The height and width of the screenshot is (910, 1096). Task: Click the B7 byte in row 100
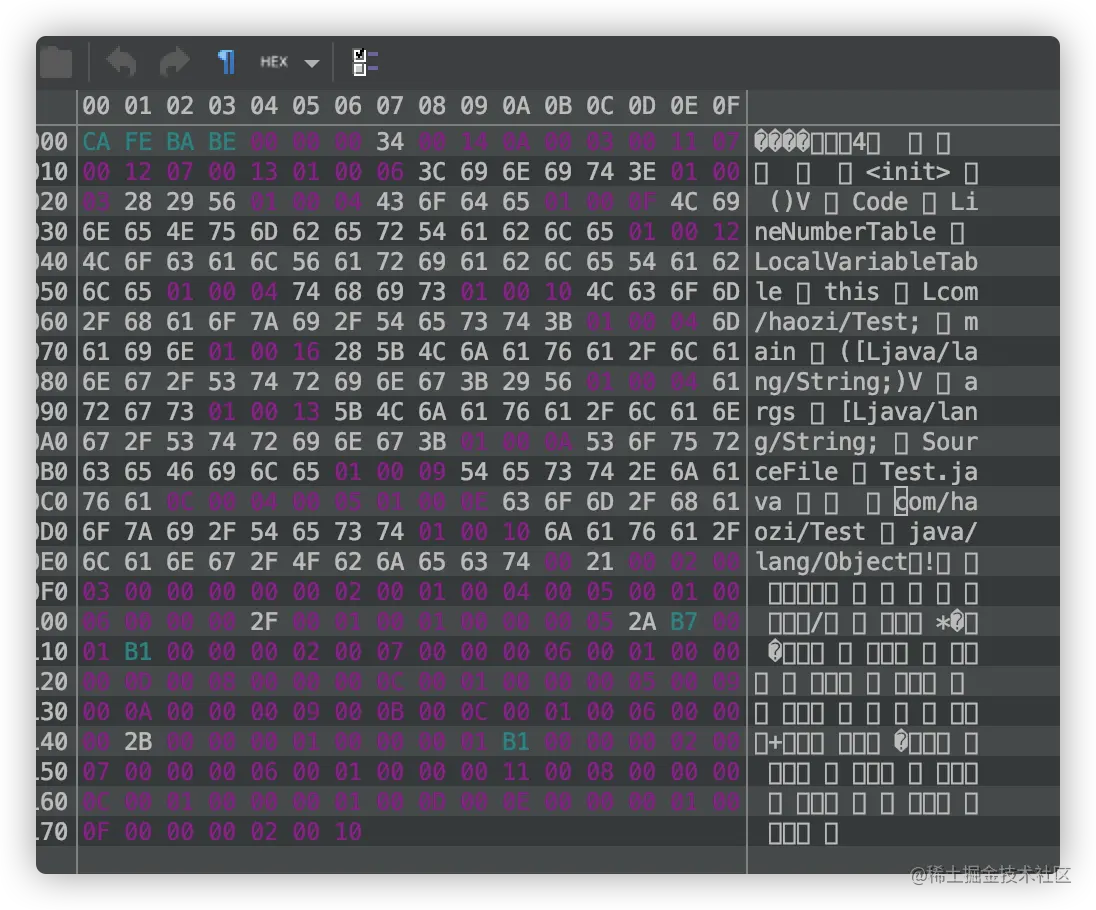coord(684,622)
